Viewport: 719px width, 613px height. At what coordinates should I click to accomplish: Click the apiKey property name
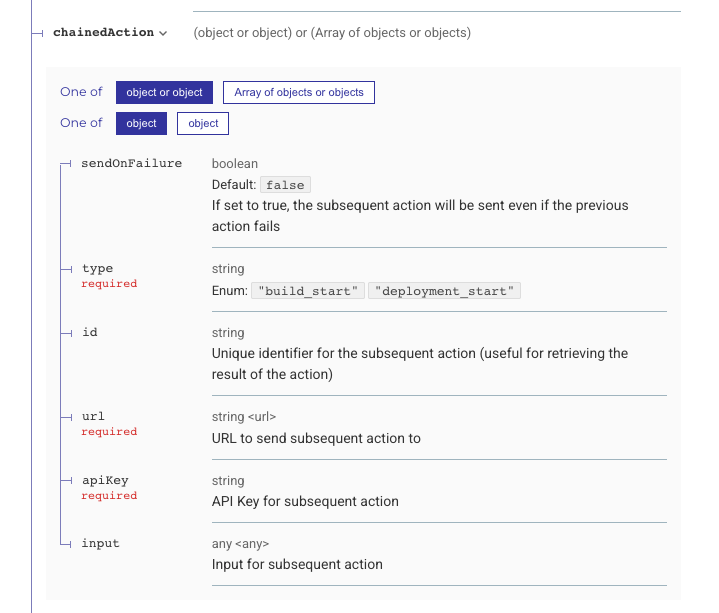click(105, 480)
